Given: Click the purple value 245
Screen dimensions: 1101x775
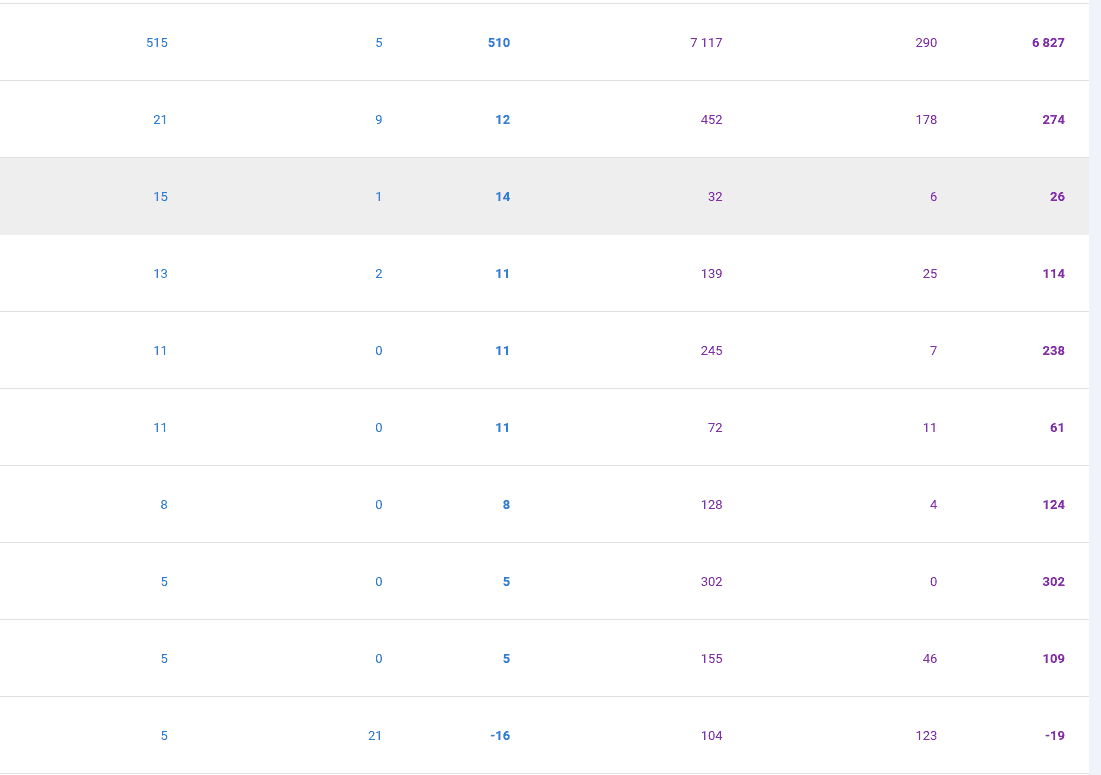Looking at the screenshot, I should click(x=711, y=351).
